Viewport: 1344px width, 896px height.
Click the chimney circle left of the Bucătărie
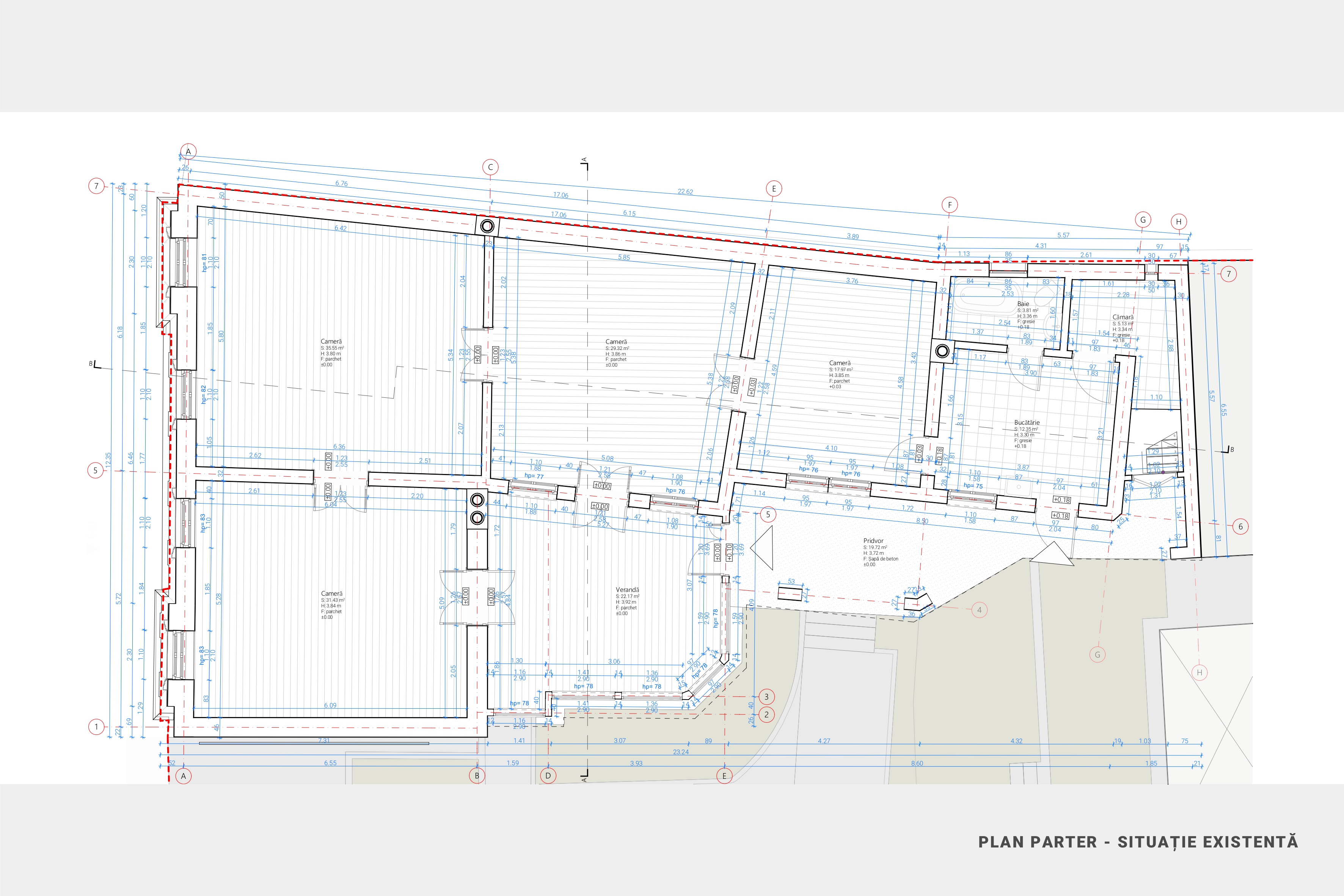point(942,351)
